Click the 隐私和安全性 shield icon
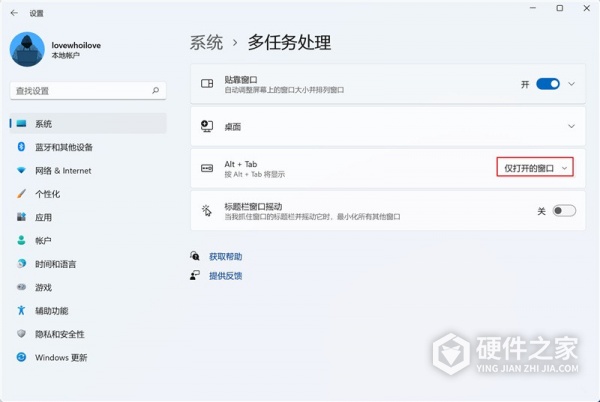 (x=21, y=334)
